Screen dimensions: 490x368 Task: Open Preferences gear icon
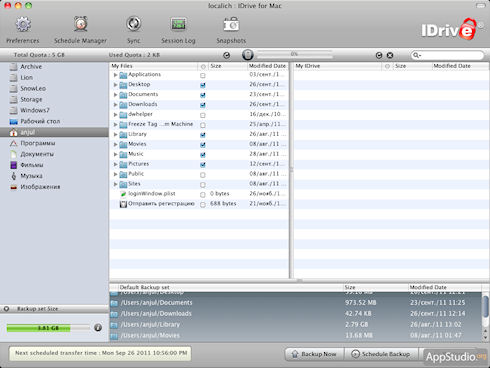click(23, 25)
